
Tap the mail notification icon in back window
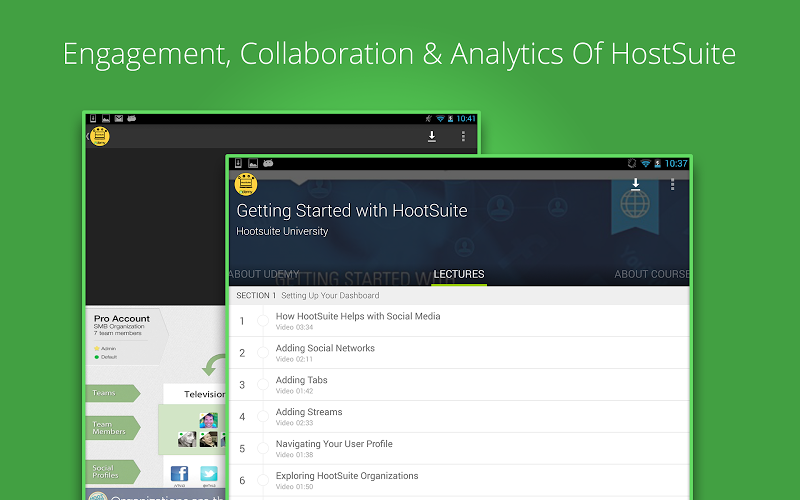[119, 118]
